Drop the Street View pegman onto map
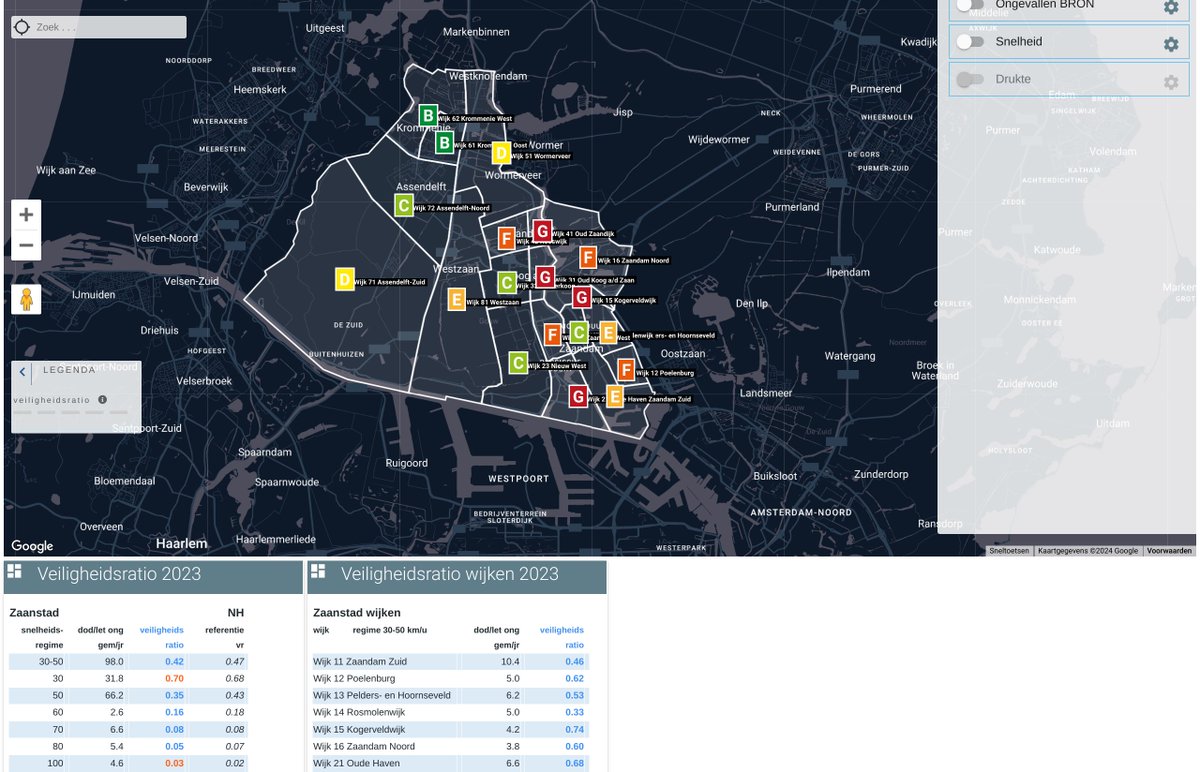The height and width of the screenshot is (772, 1200). click(26, 299)
